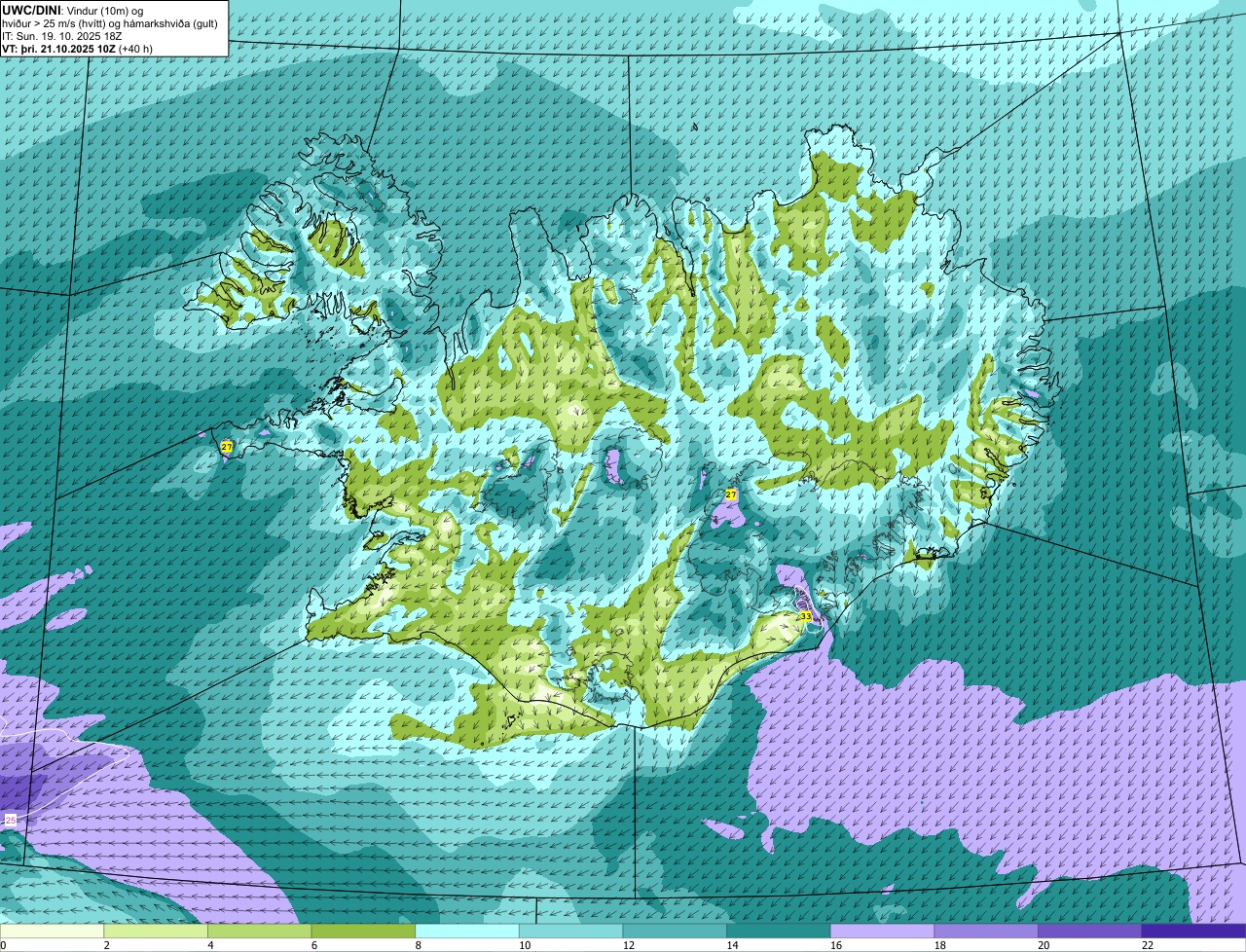This screenshot has width=1246, height=952.
Task: Select the 8–10 m/s pale cyan swatch
Action: tap(467, 931)
